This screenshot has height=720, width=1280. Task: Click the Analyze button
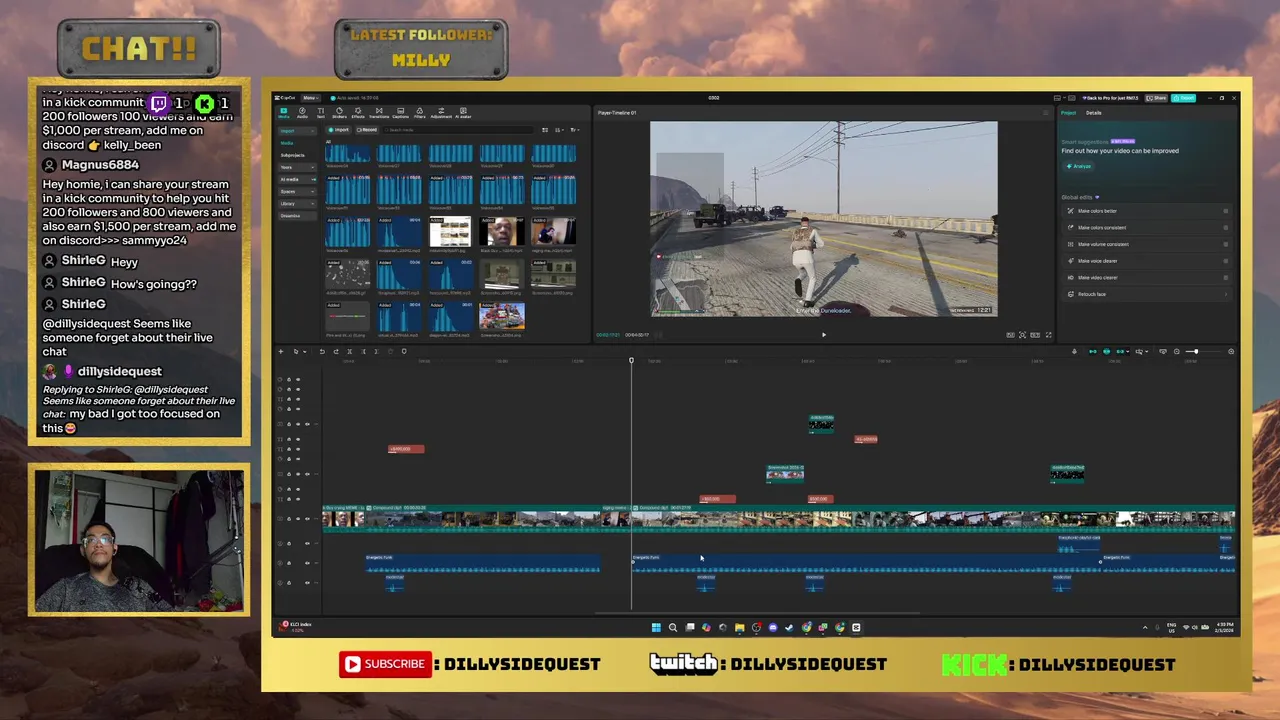(1079, 166)
